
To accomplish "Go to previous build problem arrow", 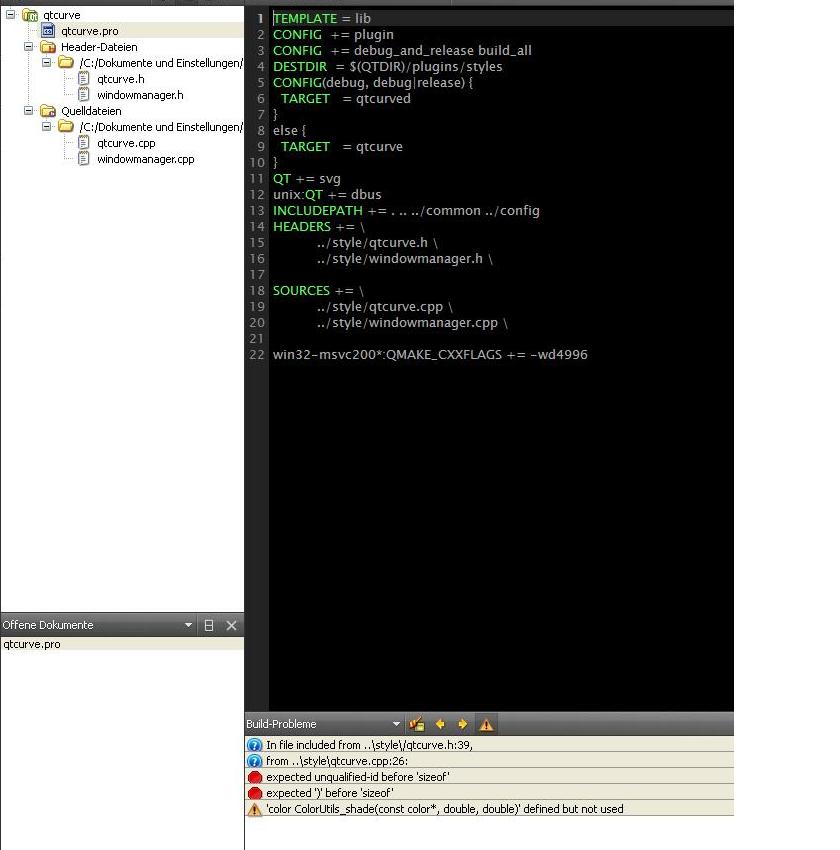I will click(x=440, y=724).
